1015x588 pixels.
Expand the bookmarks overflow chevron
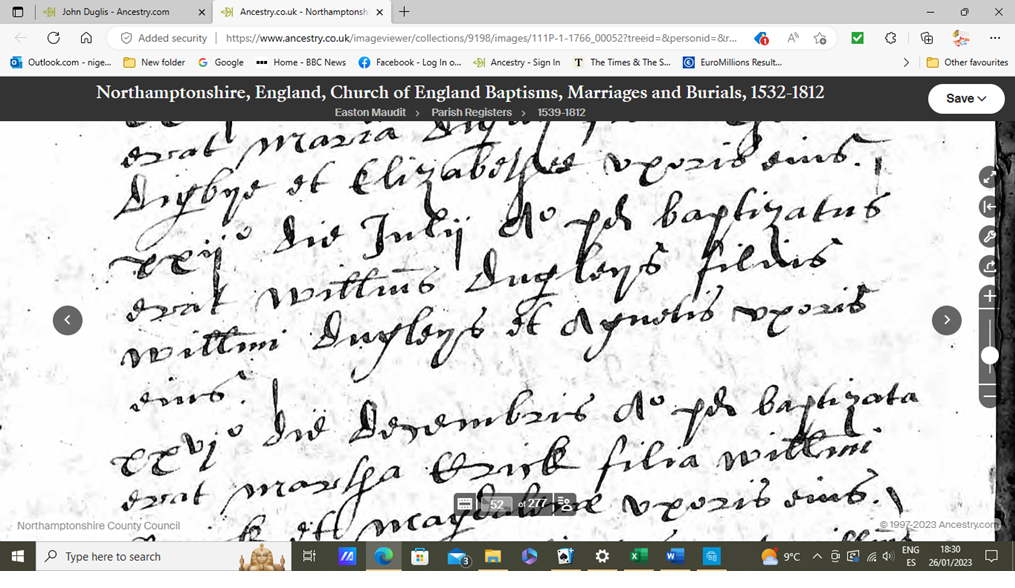pyautogui.click(x=906, y=62)
